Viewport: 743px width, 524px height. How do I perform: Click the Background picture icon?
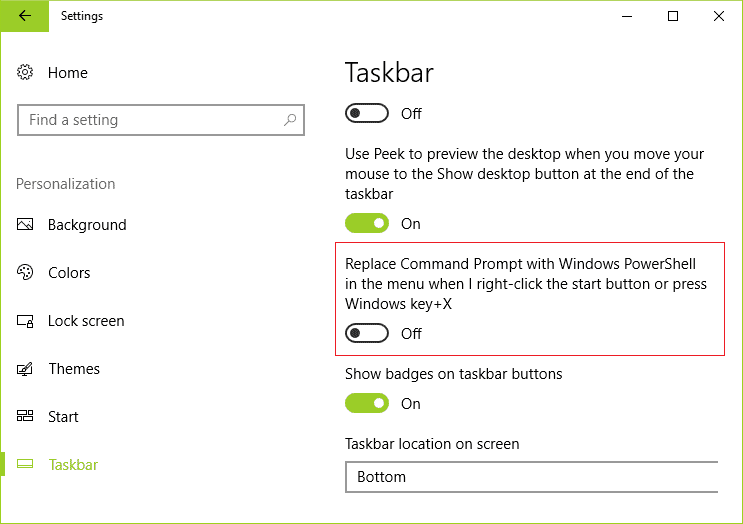(x=26, y=225)
